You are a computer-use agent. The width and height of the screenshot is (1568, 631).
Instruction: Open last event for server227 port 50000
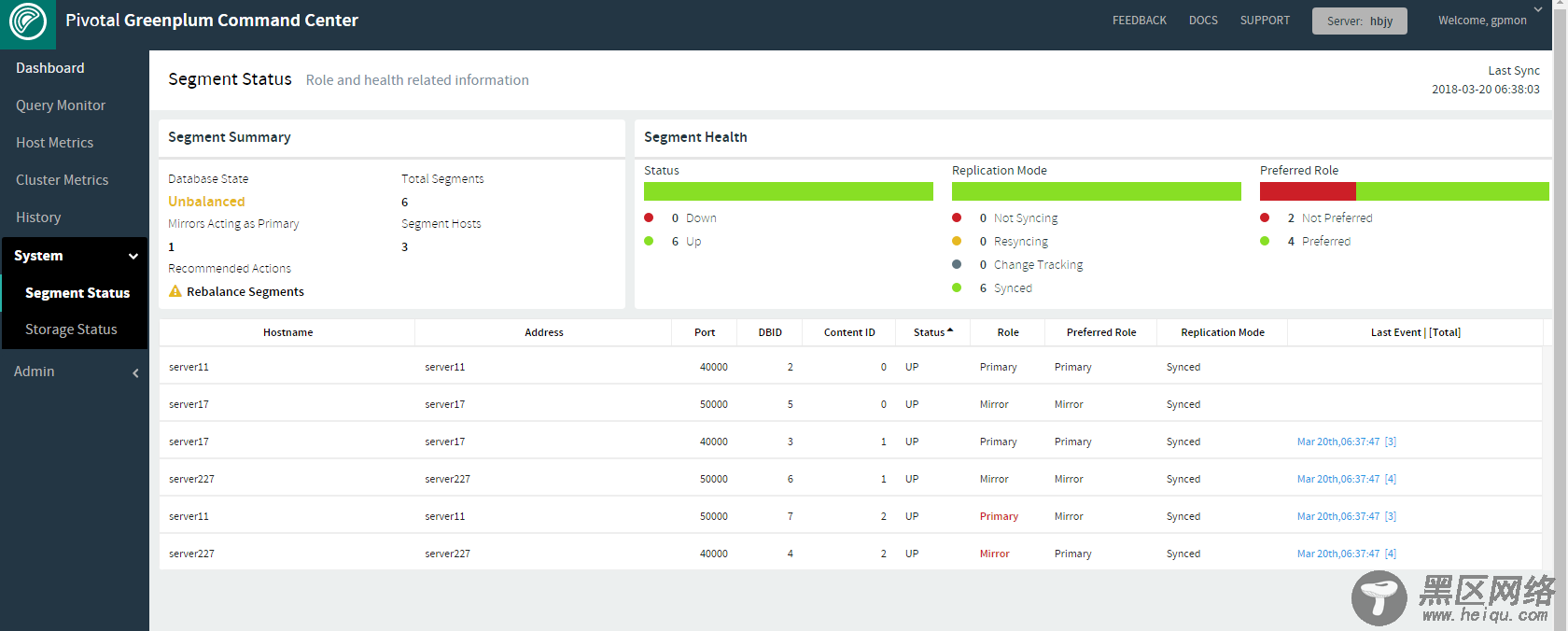pyautogui.click(x=1347, y=479)
